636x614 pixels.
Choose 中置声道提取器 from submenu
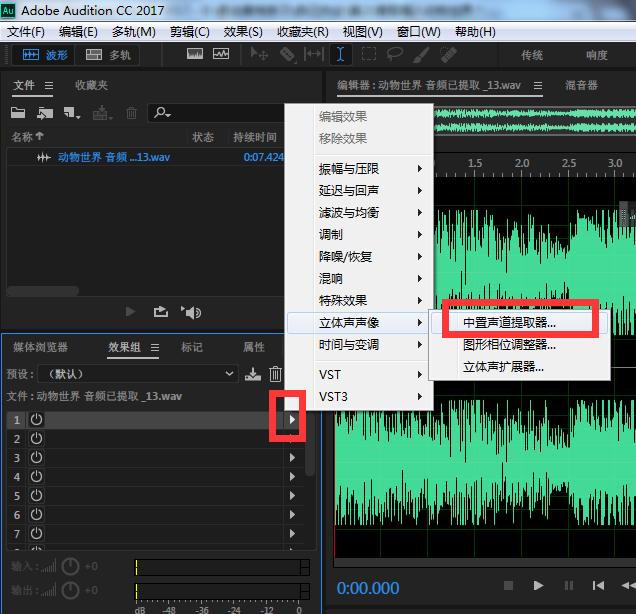pos(520,323)
